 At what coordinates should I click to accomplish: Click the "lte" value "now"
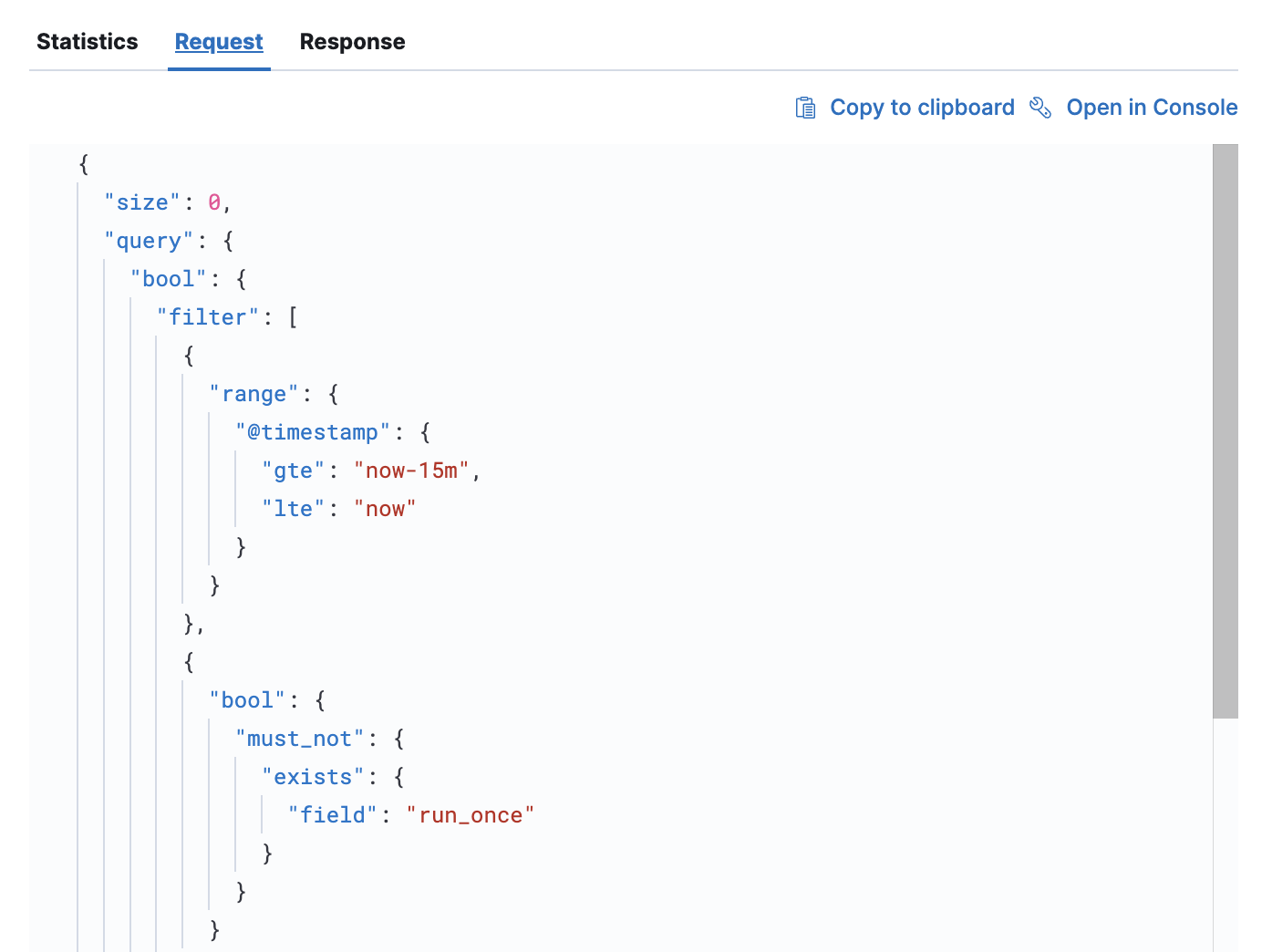point(385,508)
